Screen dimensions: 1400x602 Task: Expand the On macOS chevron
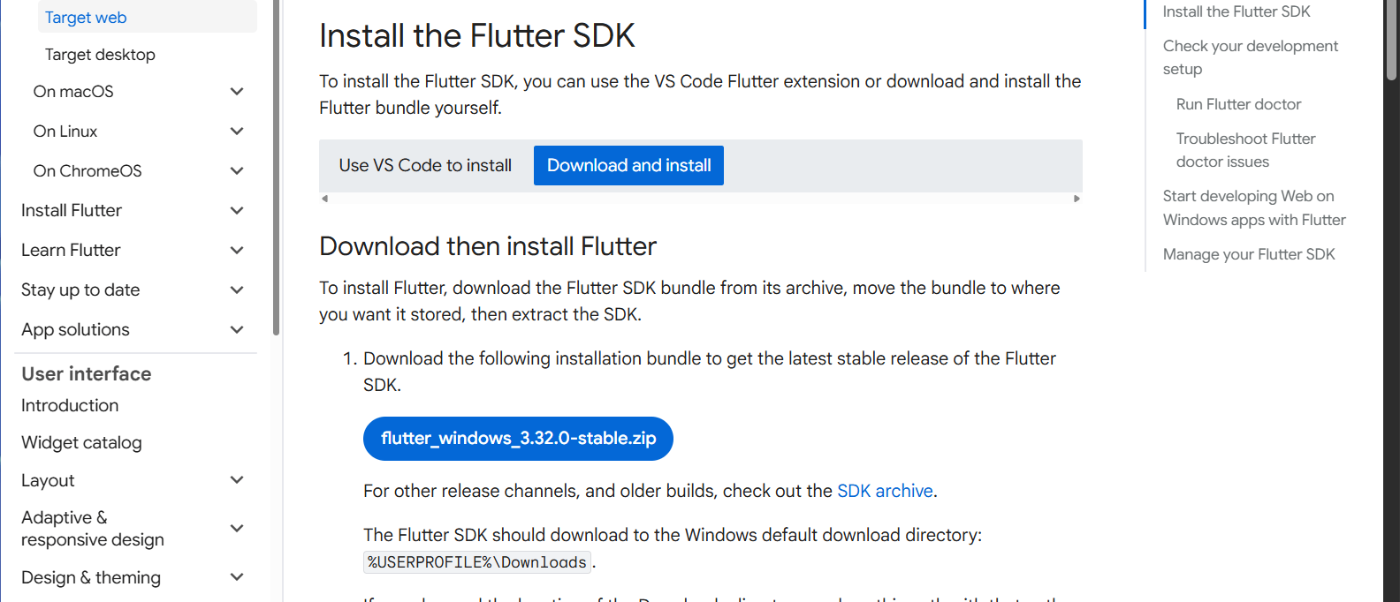[237, 91]
